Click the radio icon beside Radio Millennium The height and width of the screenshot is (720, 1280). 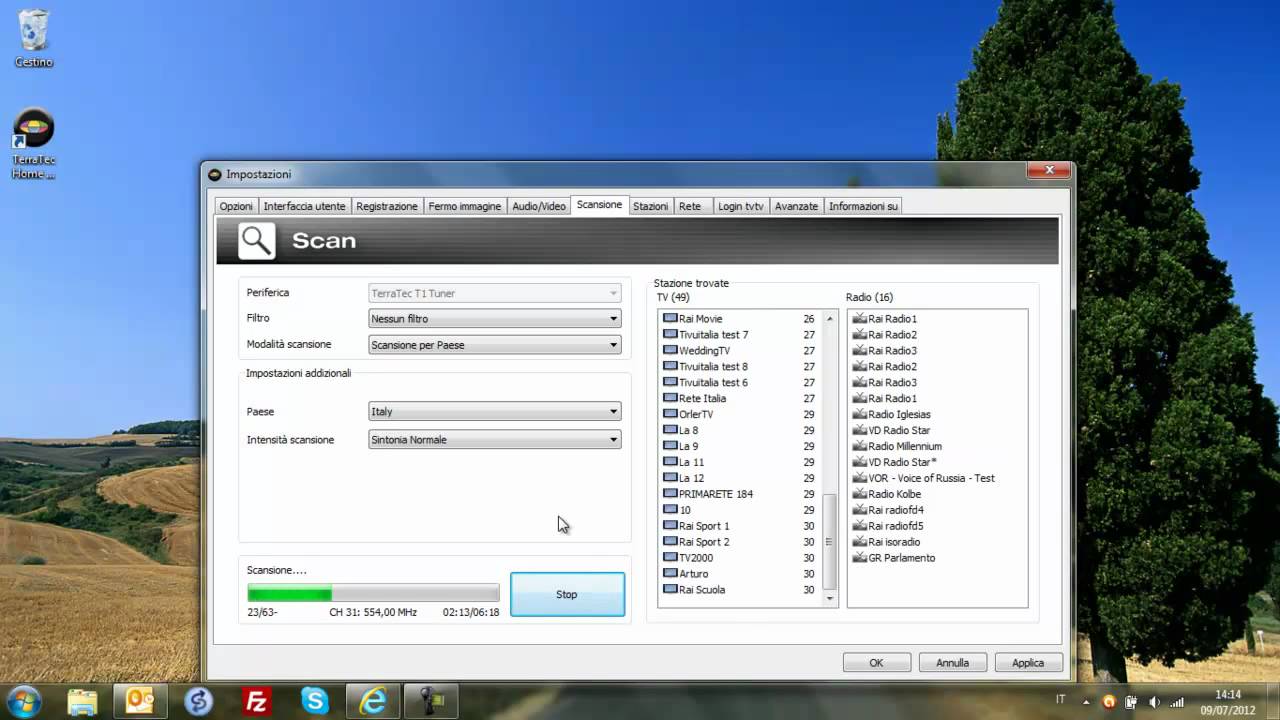coord(859,446)
